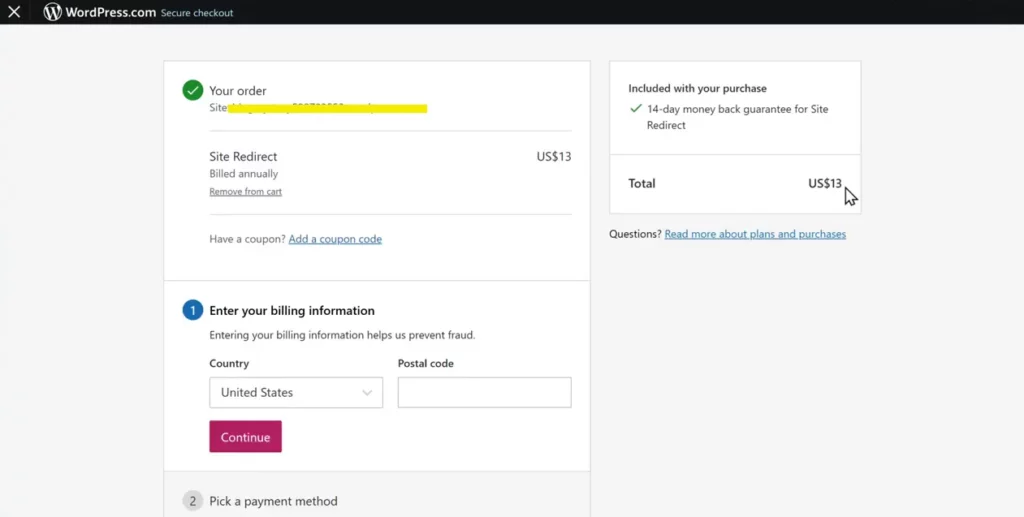Click the step 1 circle for billing information
1024x517 pixels.
click(x=193, y=310)
